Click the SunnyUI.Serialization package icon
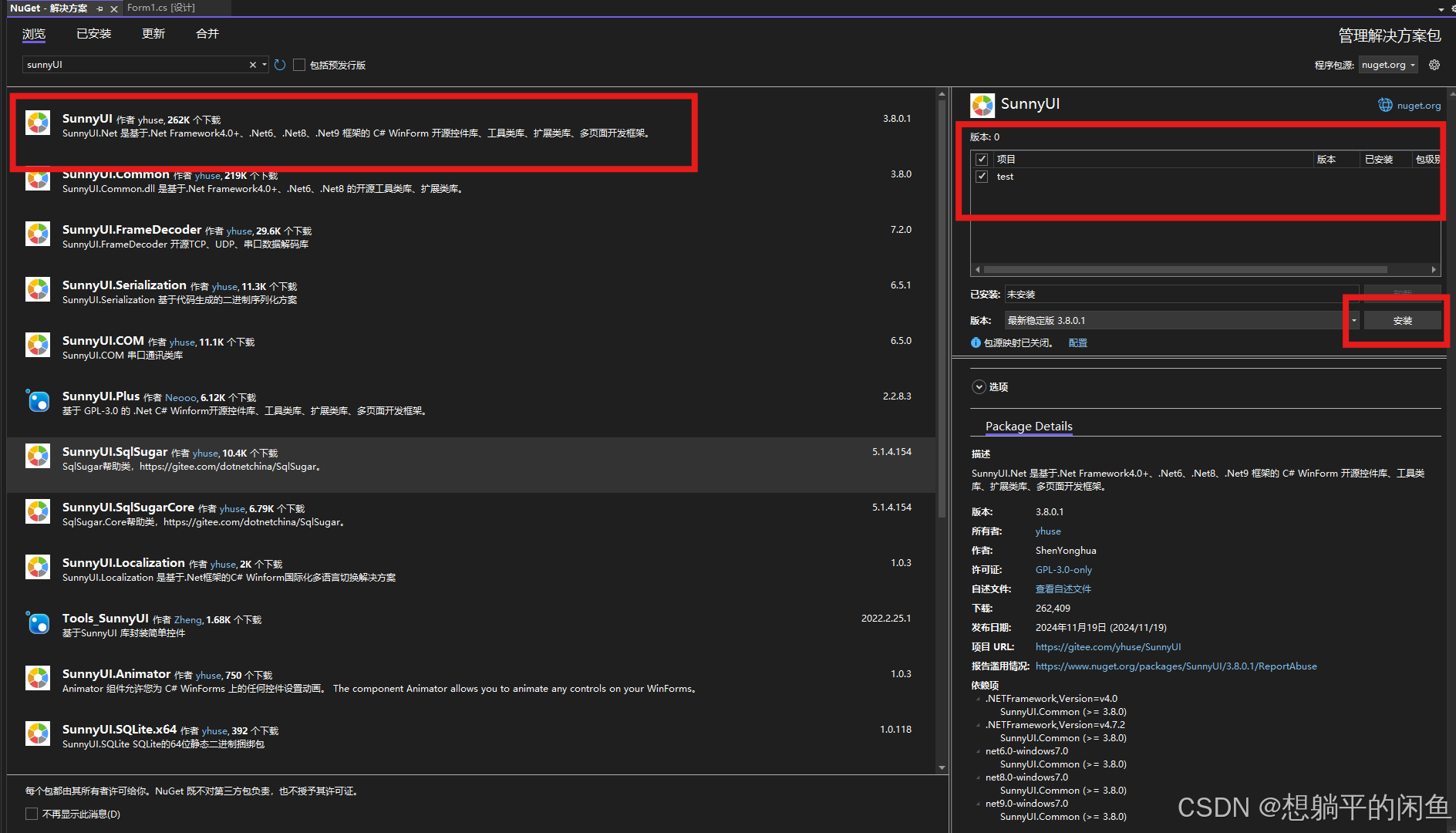Screen dimensions: 1456x833 pyautogui.click(x=38, y=289)
